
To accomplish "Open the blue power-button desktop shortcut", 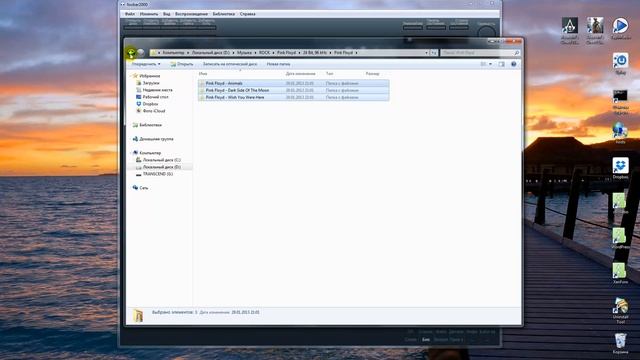I will (620, 64).
